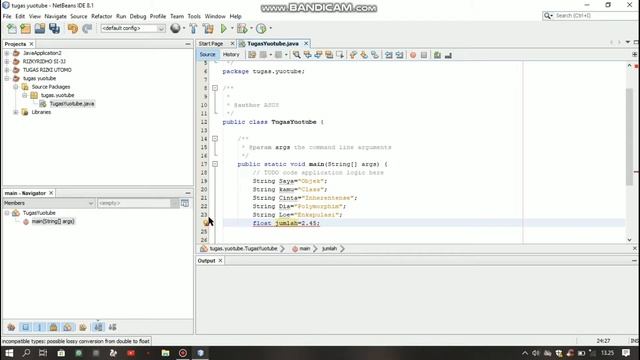Collapse the main method fold at line 17

[215, 164]
